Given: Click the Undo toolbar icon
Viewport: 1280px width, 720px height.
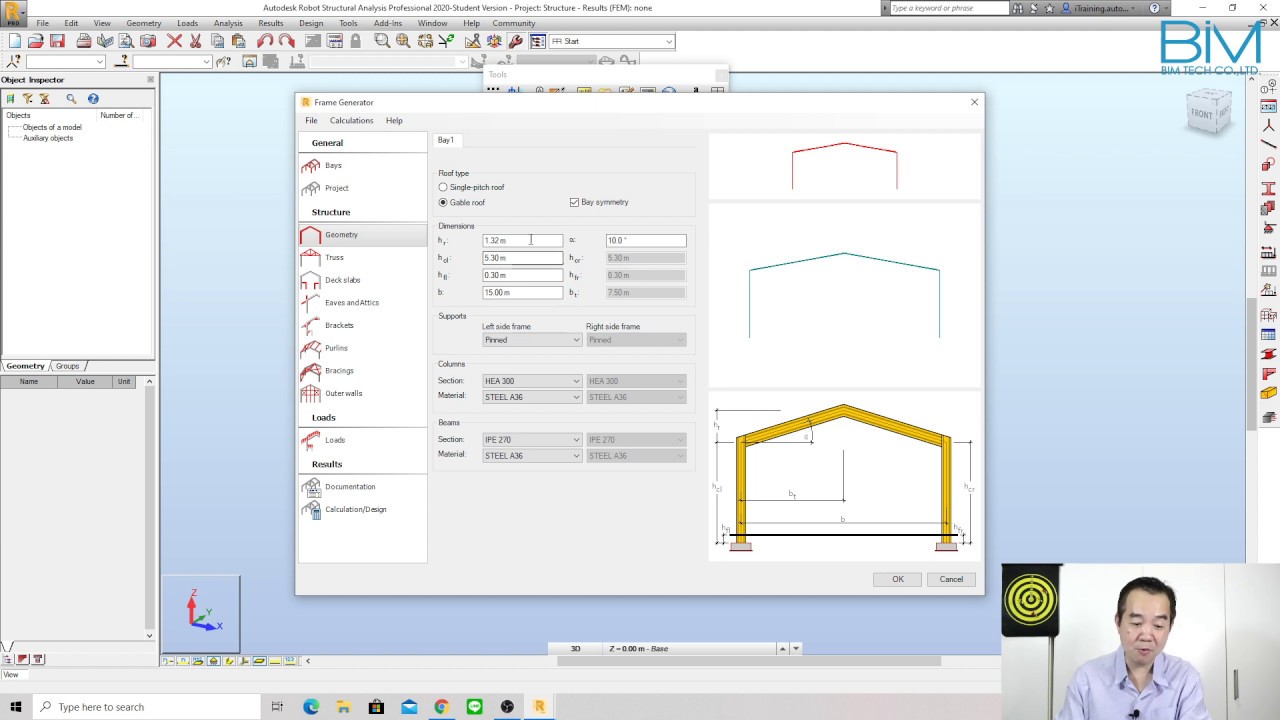Looking at the screenshot, I should click(x=265, y=41).
